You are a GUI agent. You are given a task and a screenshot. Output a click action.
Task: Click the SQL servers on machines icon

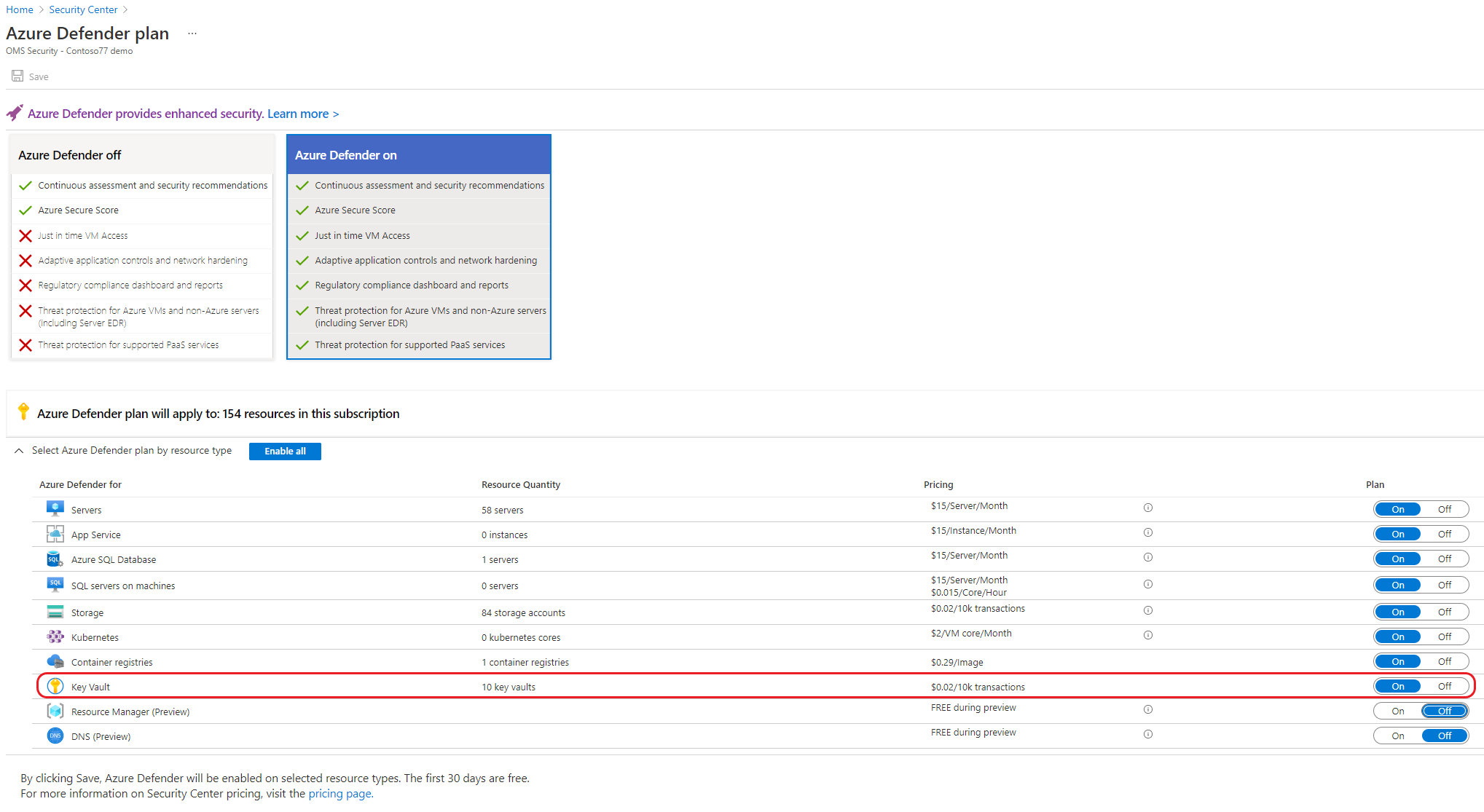point(55,585)
